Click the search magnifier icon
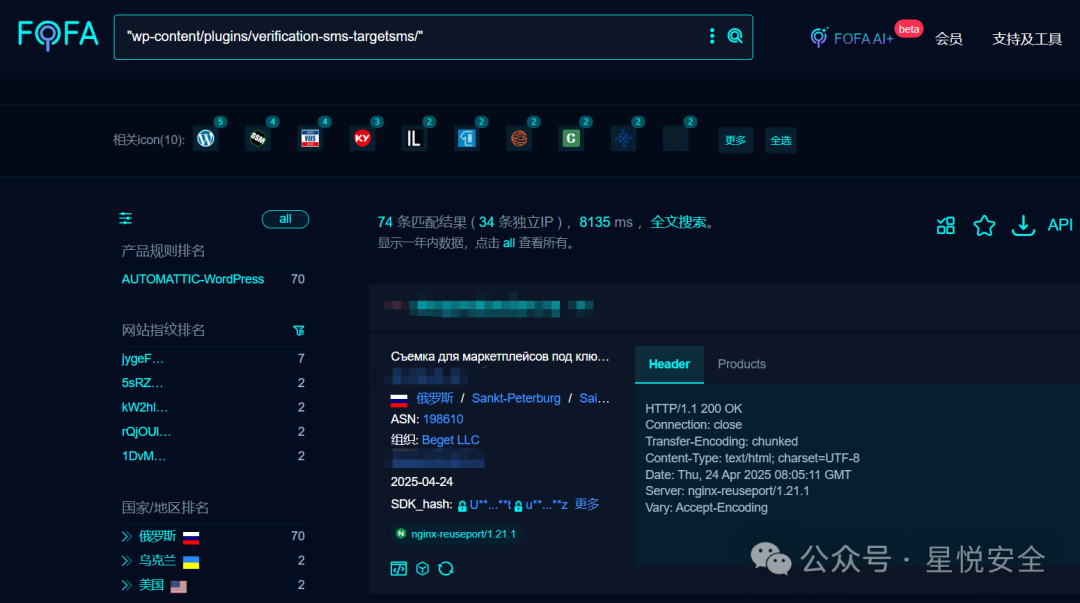This screenshot has height=603, width=1080. (735, 36)
